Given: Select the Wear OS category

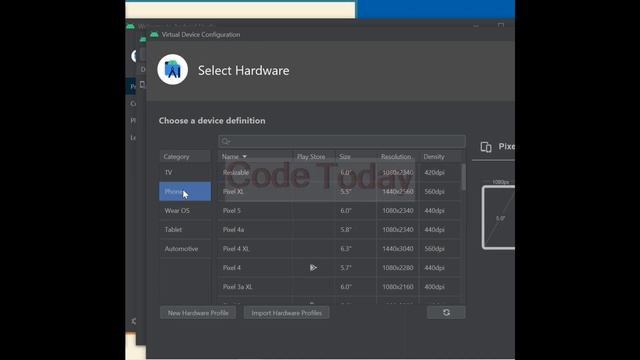Looking at the screenshot, I should 185,211.
